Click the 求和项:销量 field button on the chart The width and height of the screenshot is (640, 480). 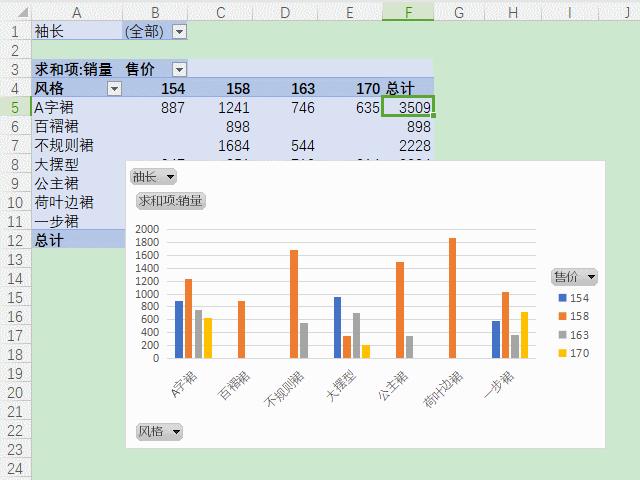click(x=171, y=201)
